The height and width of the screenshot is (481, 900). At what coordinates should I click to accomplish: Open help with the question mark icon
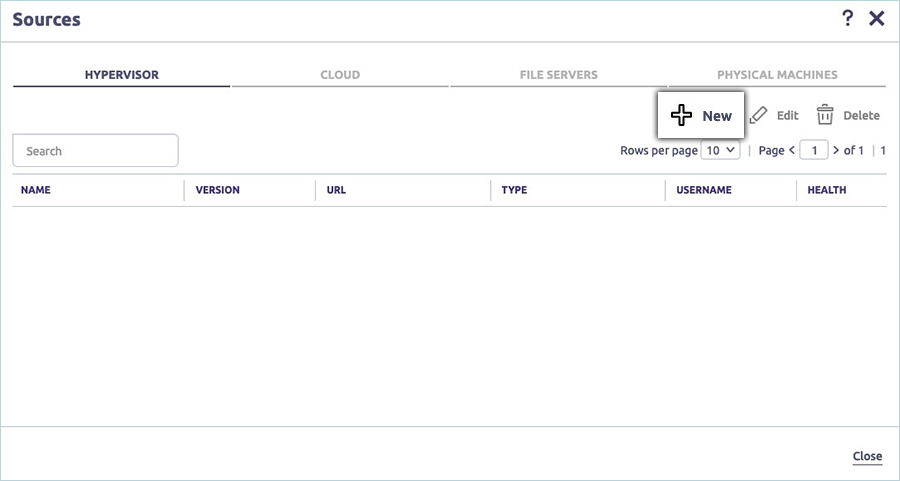click(848, 18)
